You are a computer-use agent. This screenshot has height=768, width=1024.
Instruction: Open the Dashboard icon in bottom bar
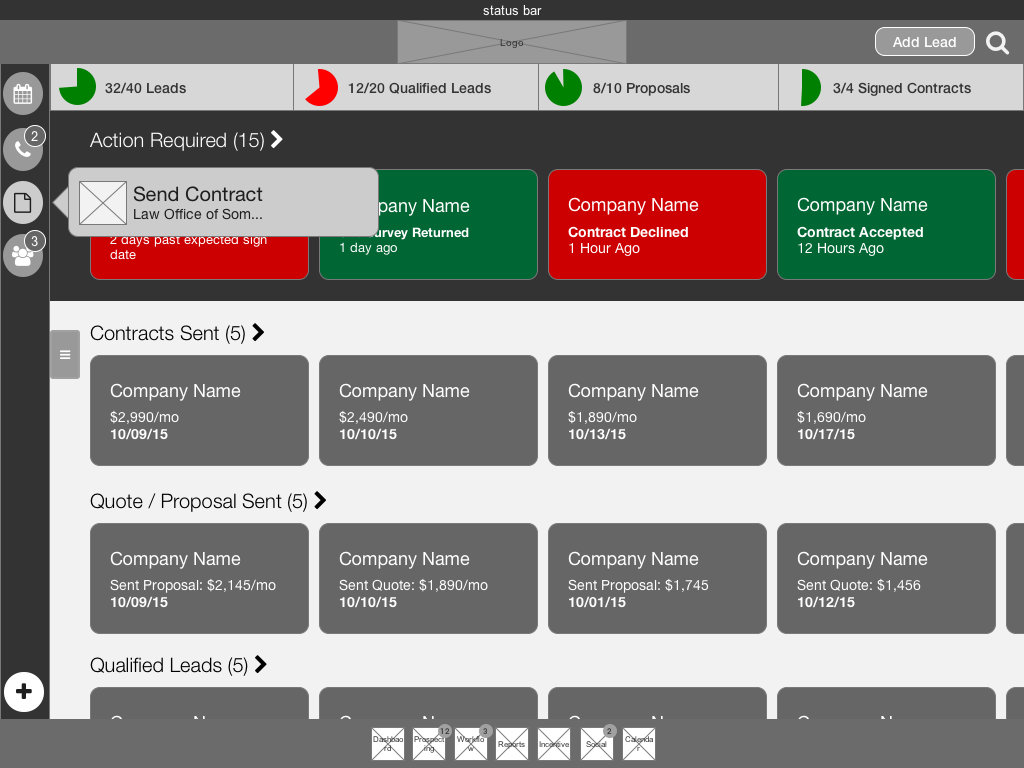pyautogui.click(x=388, y=744)
